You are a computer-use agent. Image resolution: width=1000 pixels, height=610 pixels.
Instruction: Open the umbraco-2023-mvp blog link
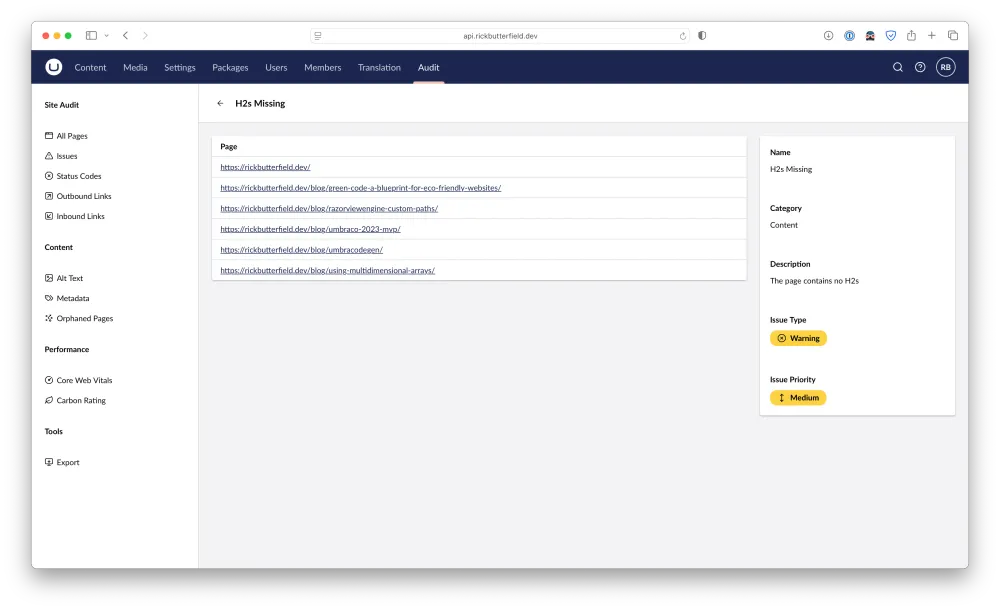pyautogui.click(x=310, y=229)
